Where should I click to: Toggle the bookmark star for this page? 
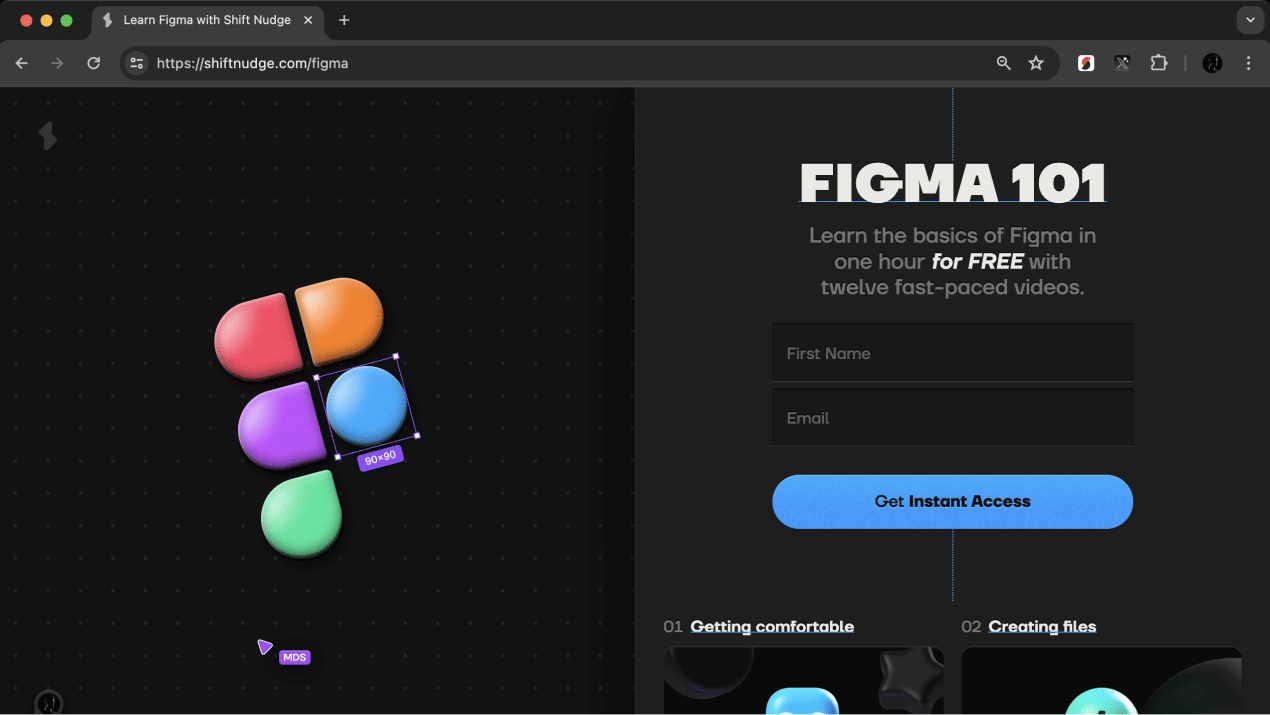tap(1037, 63)
